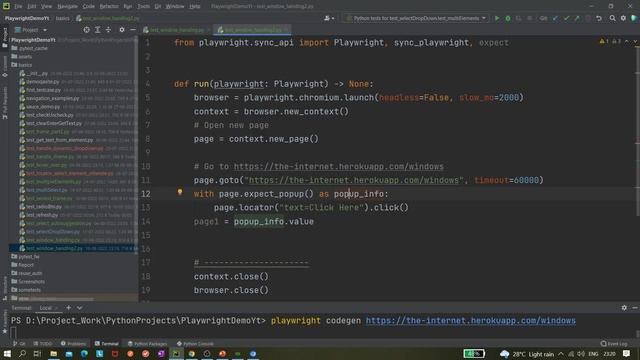Open the Python Packages tool window
Screen dimensions: 640x360
[147, 344]
